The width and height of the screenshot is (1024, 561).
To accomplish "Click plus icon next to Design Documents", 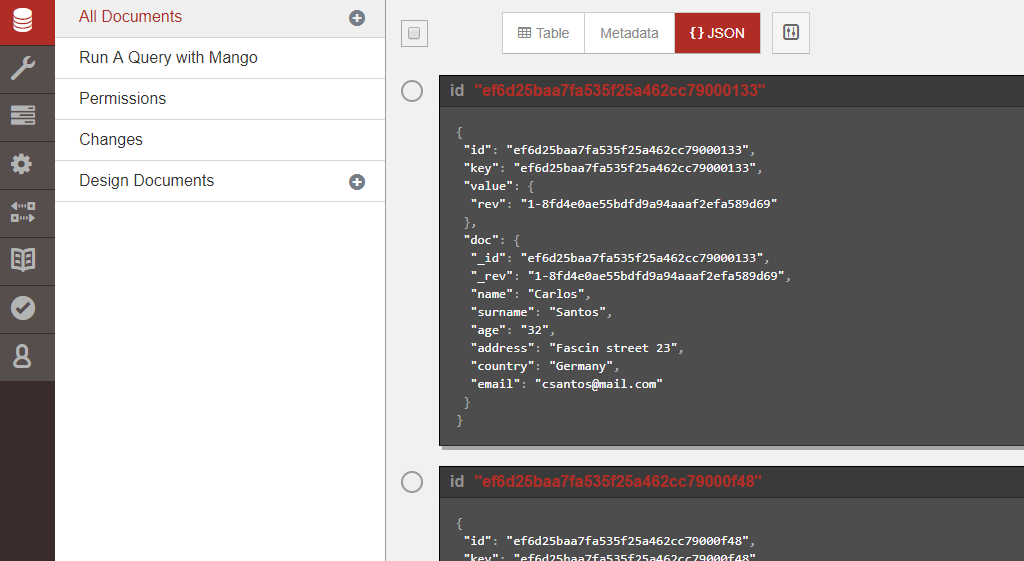I will click(357, 182).
